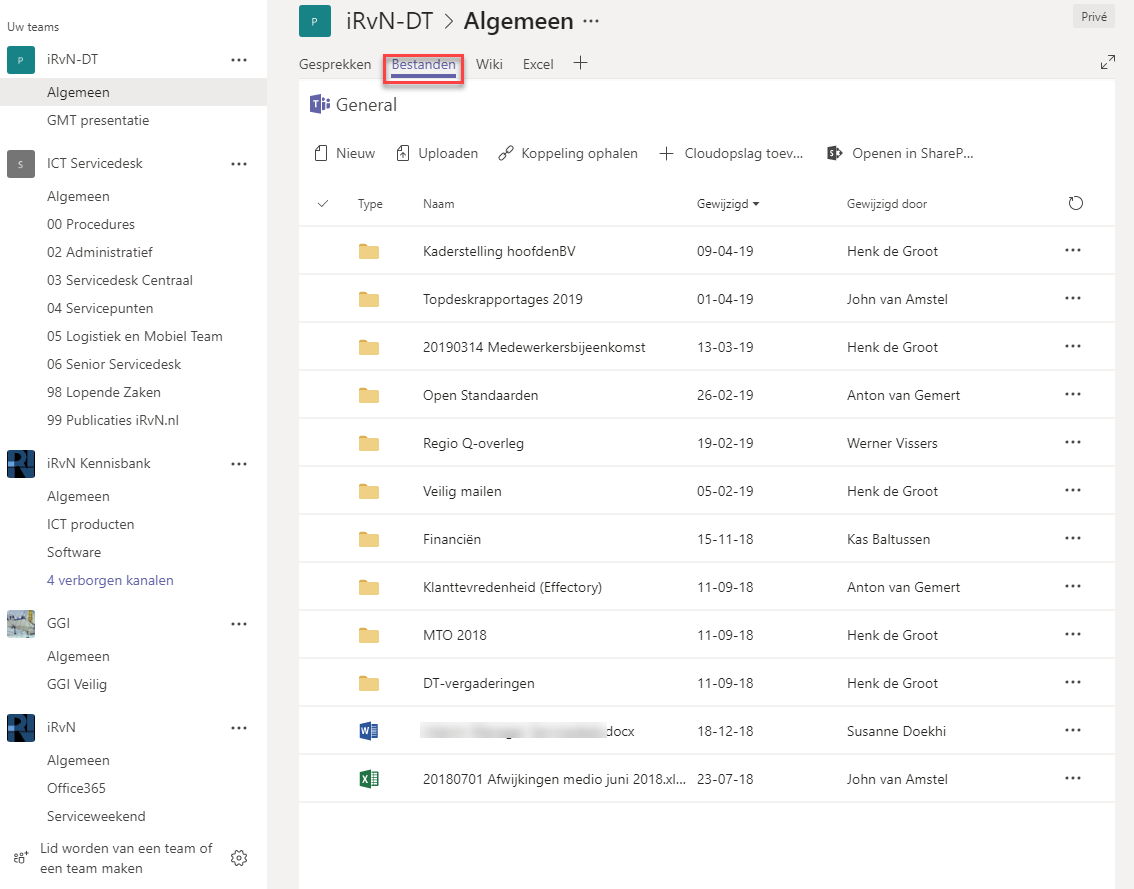Open more options for iRvN-DT team
The width and height of the screenshot is (1134, 889).
pyautogui.click(x=239, y=60)
